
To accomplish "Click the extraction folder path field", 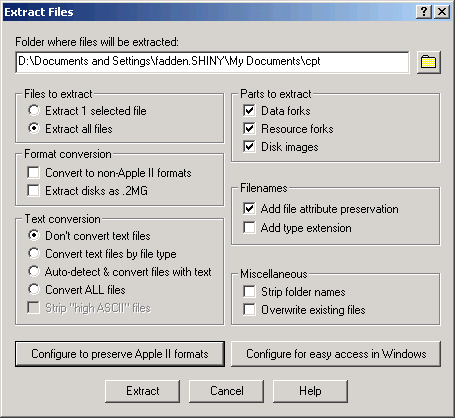I will click(x=212, y=62).
